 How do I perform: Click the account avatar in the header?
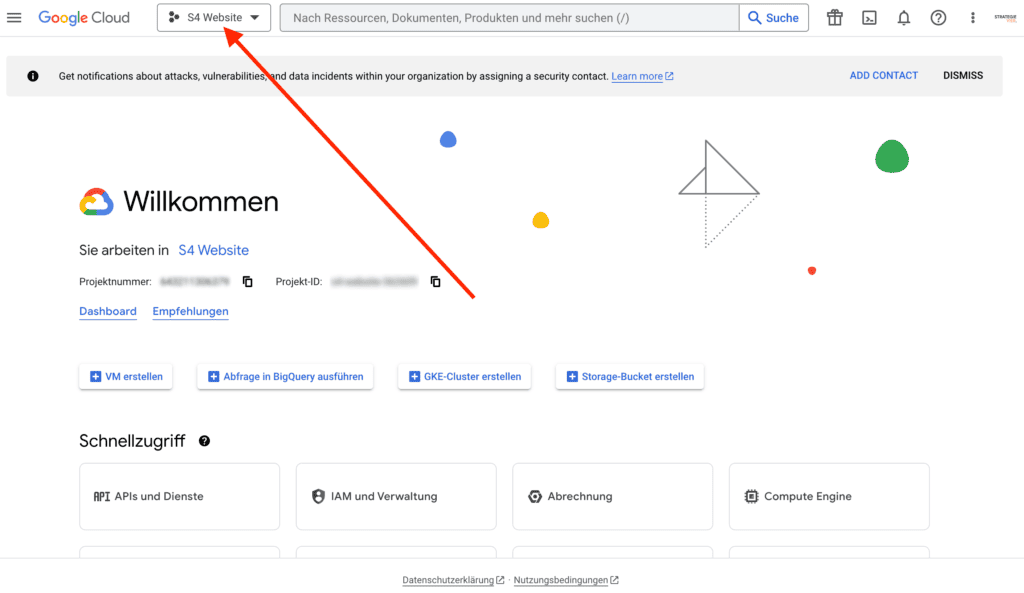(x=1006, y=18)
